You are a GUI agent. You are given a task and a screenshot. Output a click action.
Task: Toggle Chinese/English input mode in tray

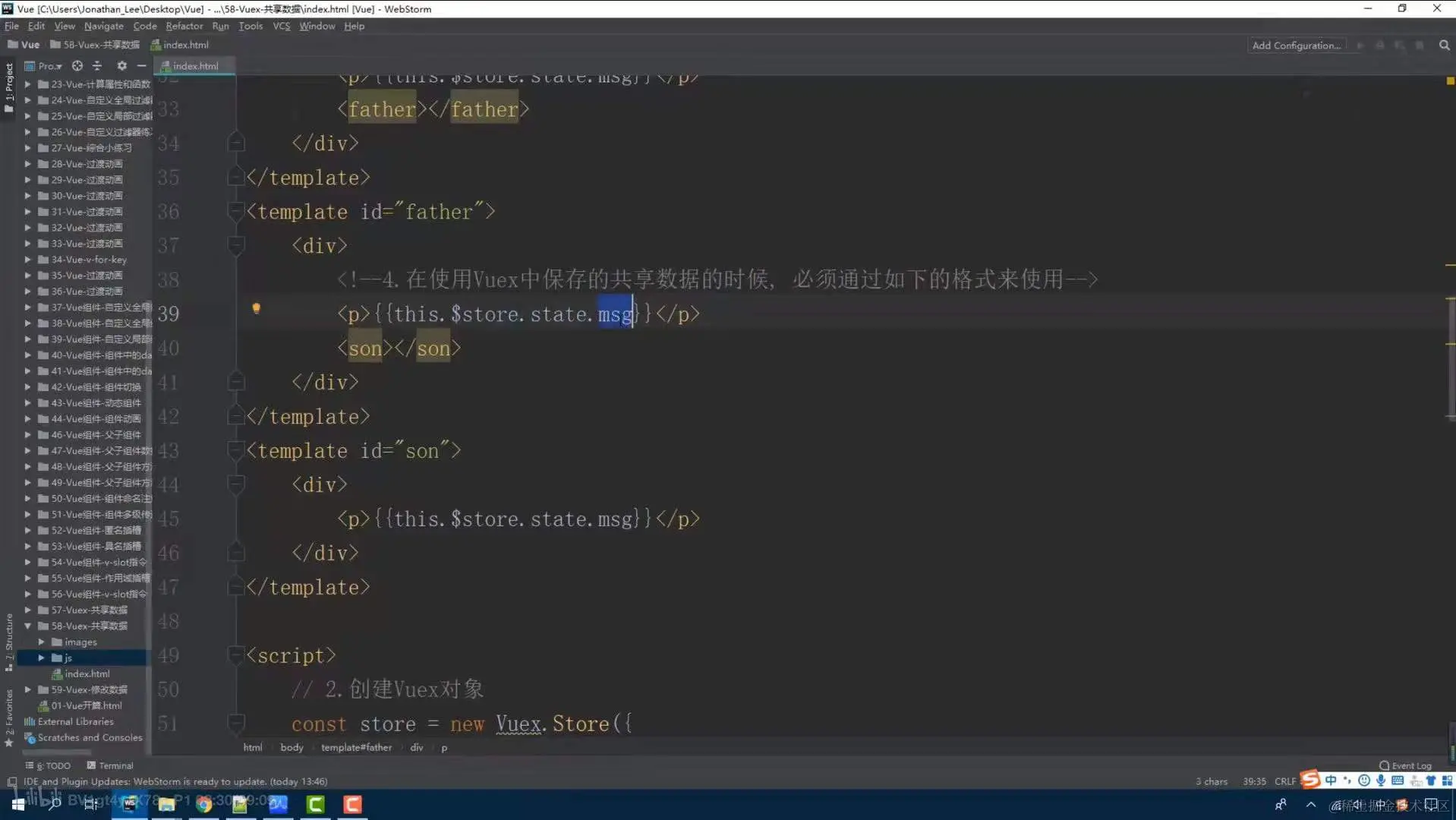pos(1331,781)
